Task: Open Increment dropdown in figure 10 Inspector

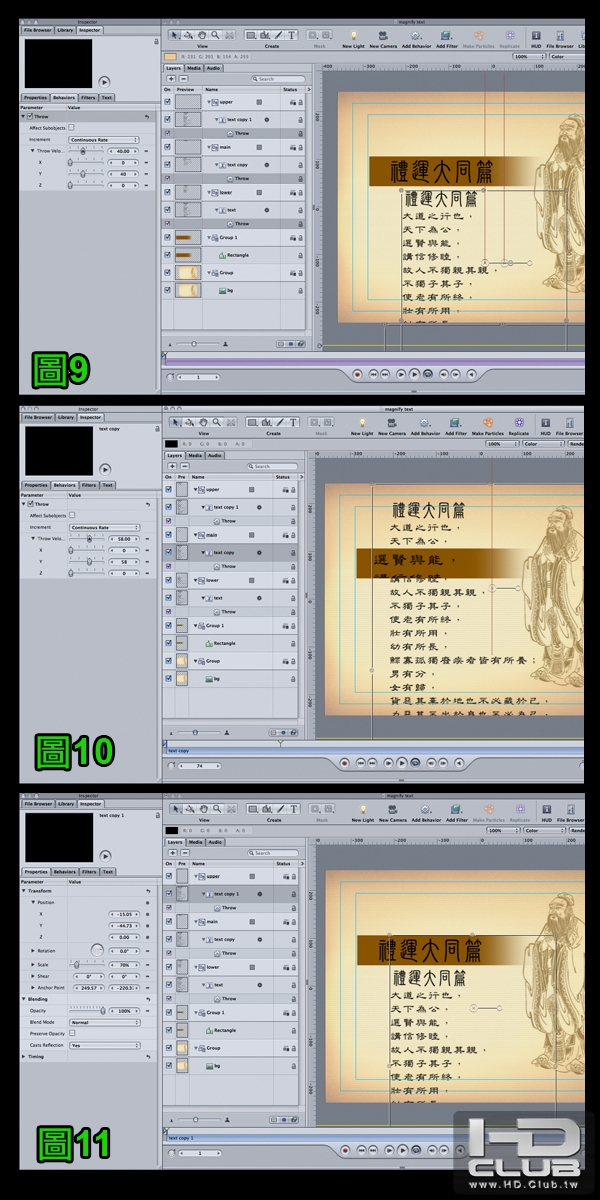Action: point(104,527)
